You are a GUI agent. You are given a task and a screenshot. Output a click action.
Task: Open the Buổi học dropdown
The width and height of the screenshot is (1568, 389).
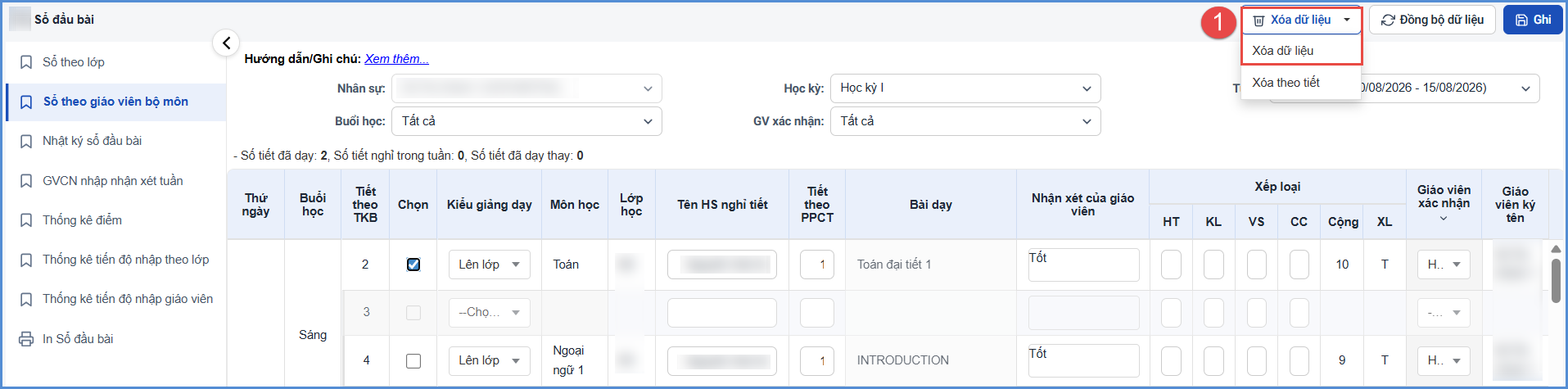pyautogui.click(x=526, y=121)
